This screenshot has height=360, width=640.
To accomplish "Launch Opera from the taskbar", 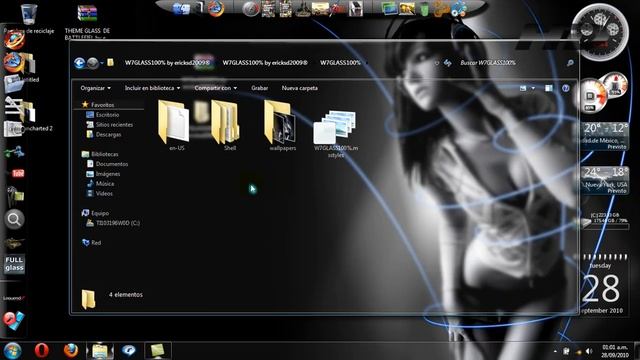I will [42, 351].
